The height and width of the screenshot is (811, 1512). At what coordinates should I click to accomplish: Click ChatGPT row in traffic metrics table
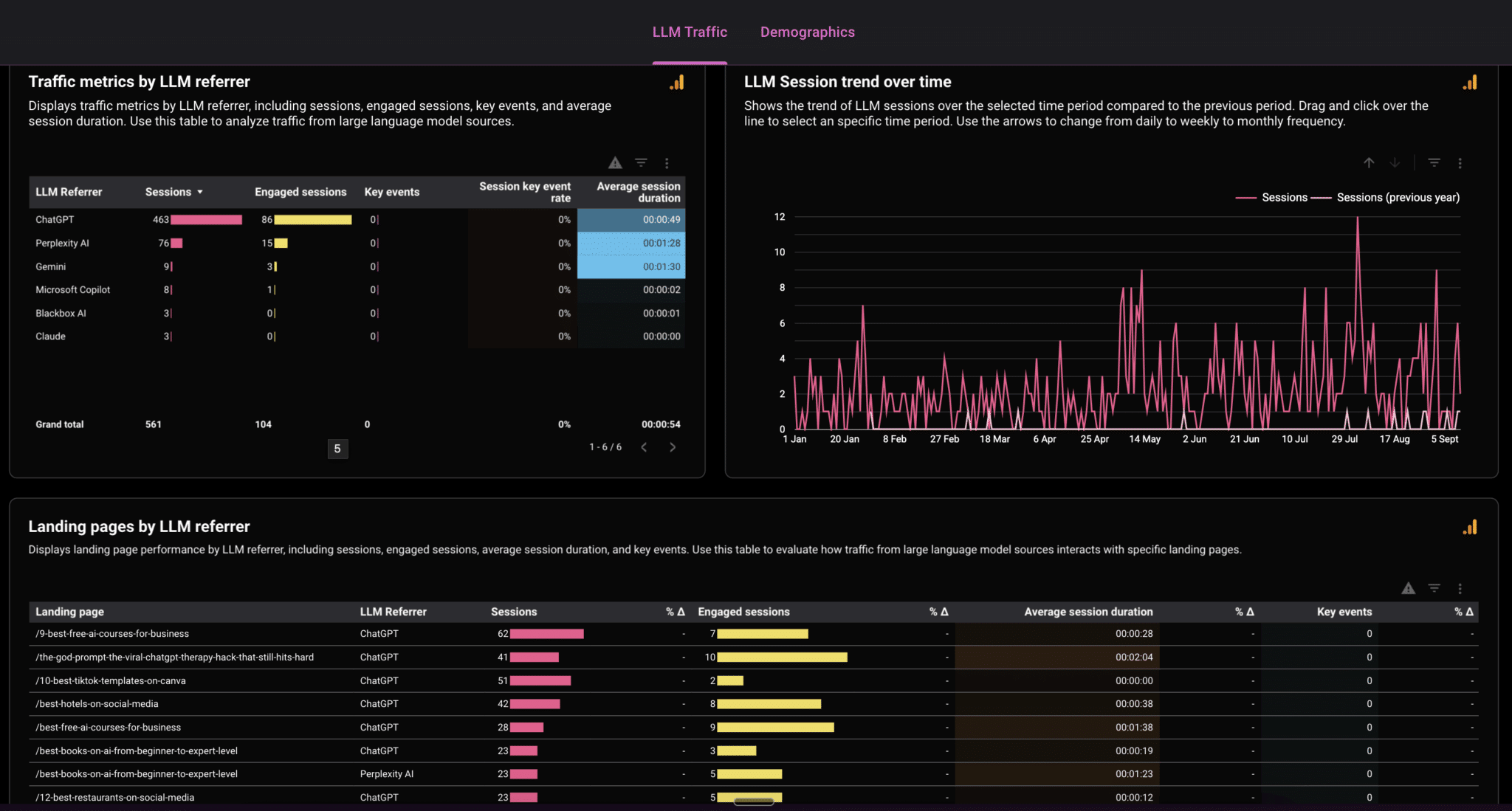point(55,220)
